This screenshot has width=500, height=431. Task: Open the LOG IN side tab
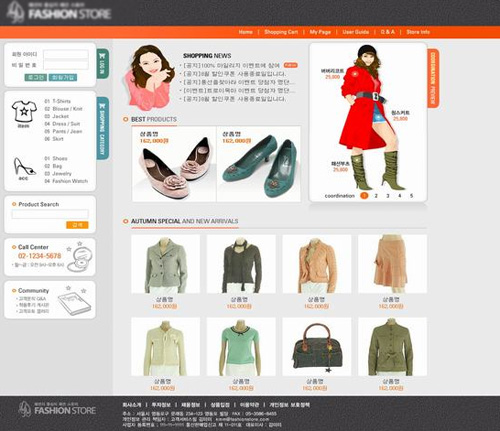pyautogui.click(x=102, y=63)
